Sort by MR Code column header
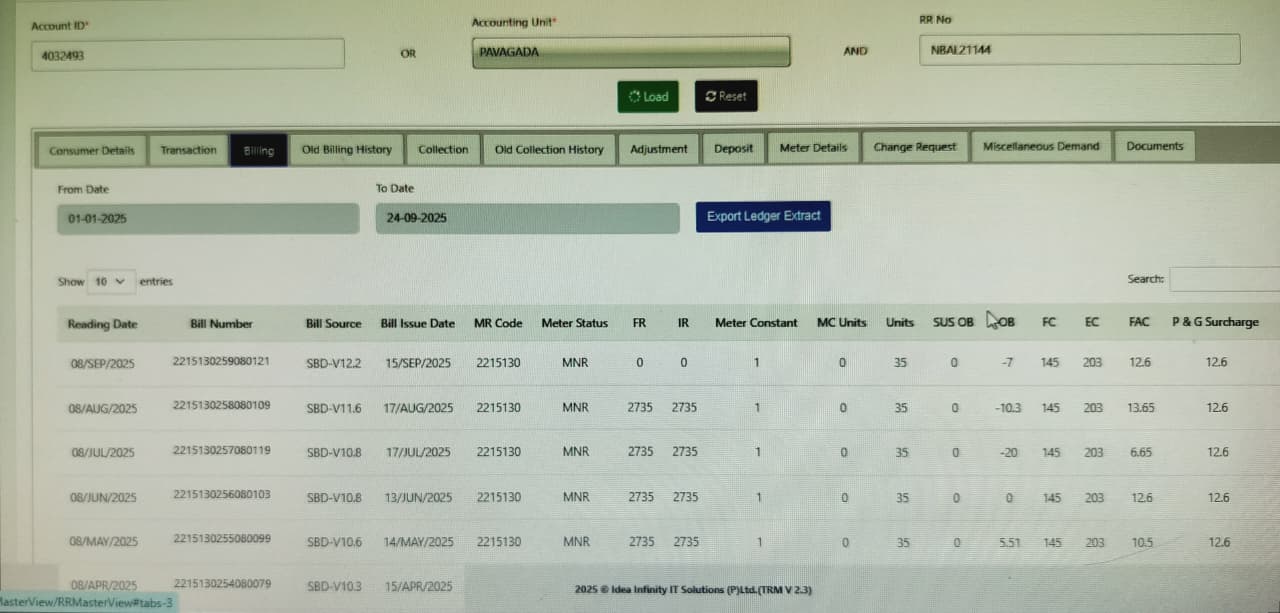The width and height of the screenshot is (1280, 613). (x=498, y=324)
